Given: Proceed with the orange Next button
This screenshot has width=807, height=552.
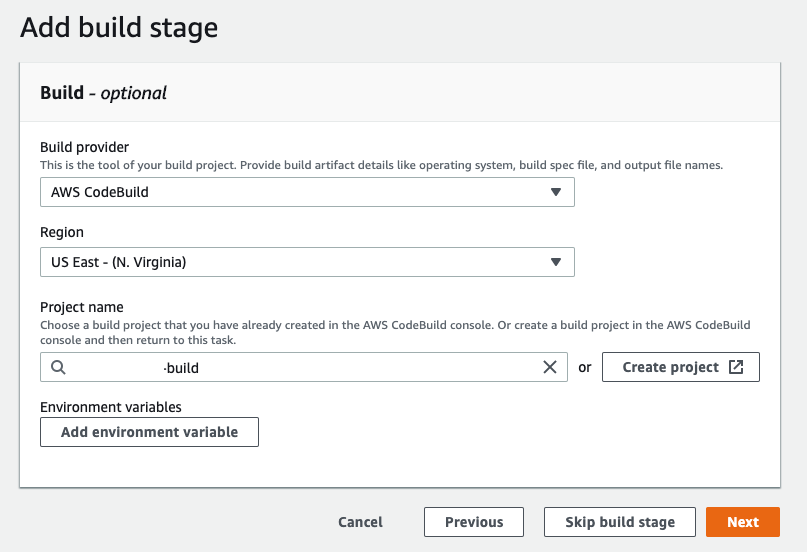Looking at the screenshot, I should click(x=742, y=522).
